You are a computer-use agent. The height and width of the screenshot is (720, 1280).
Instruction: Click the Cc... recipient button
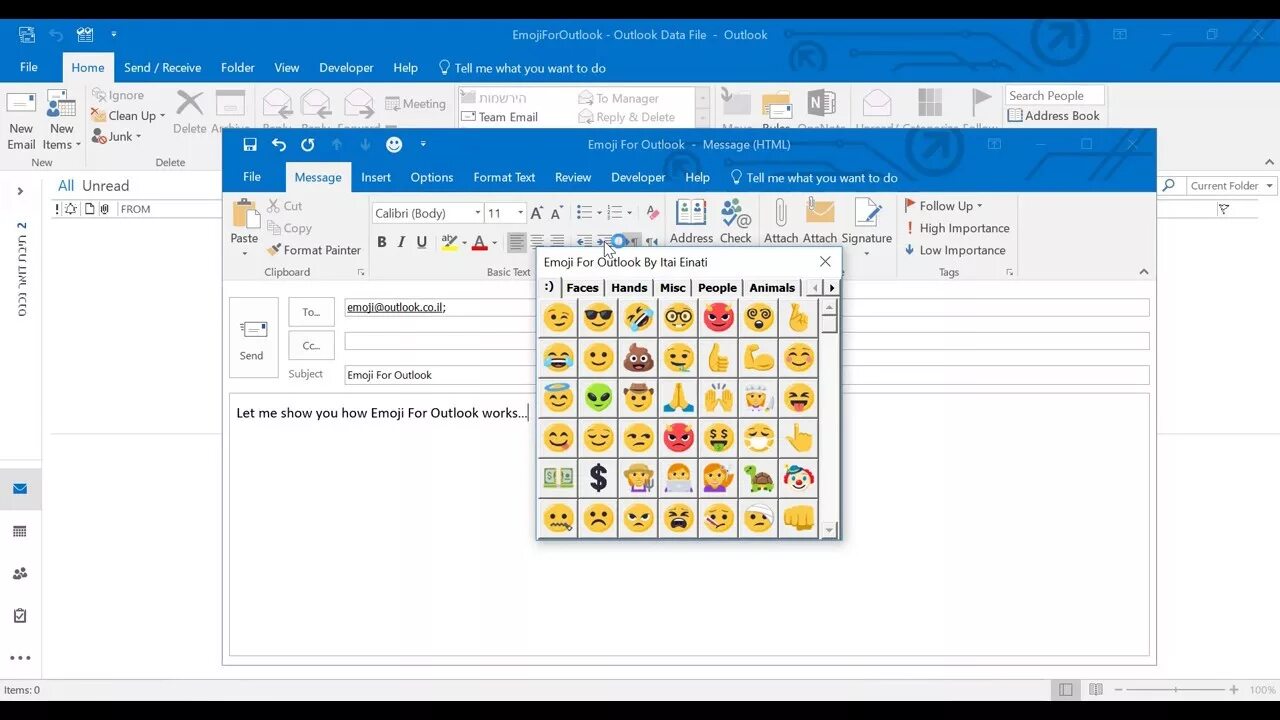point(311,346)
